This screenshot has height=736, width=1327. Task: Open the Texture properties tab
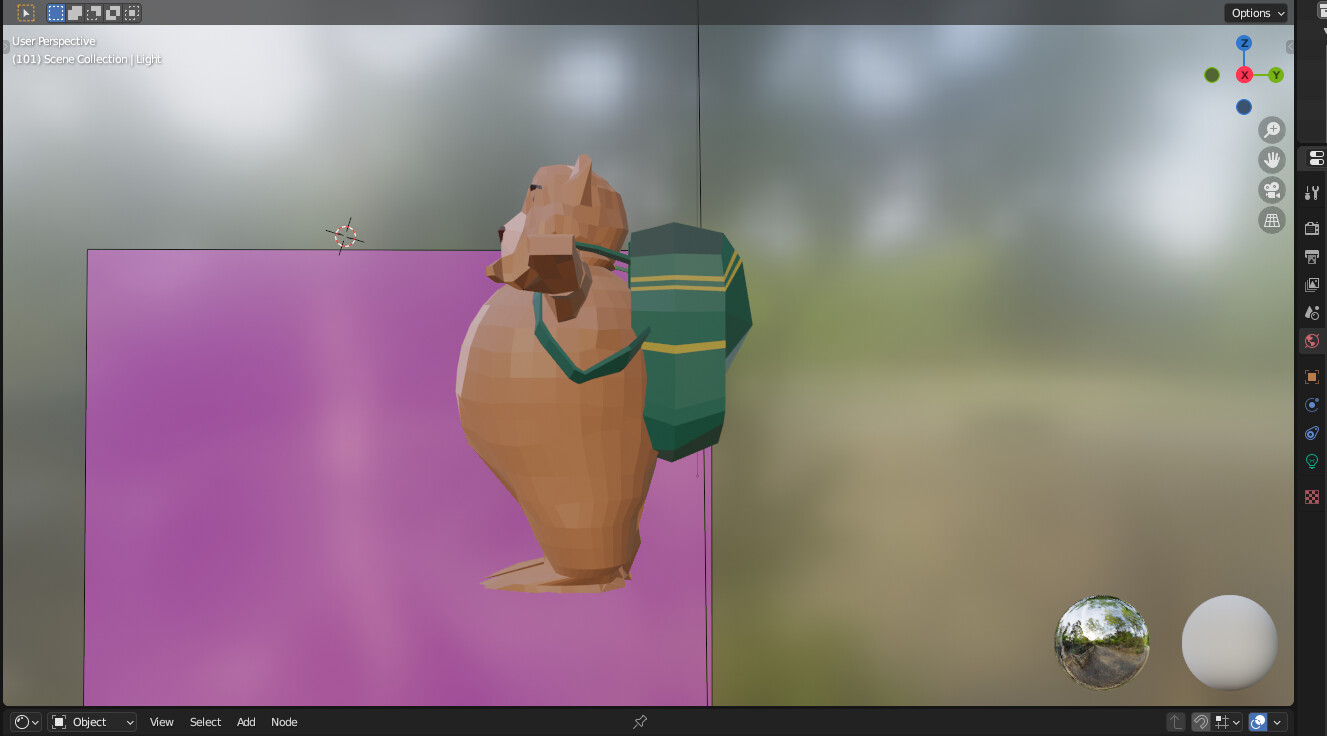coord(1312,497)
